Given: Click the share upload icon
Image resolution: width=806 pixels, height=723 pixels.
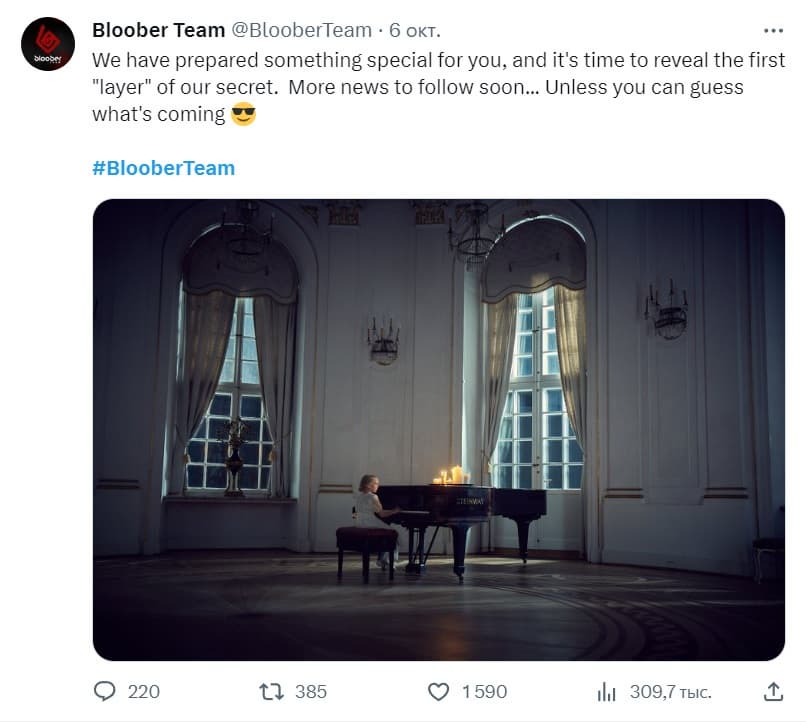Looking at the screenshot, I should 773,691.
